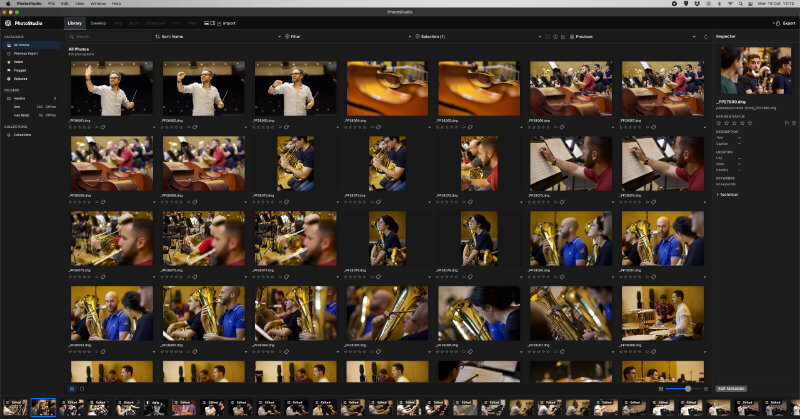Open the View menu
Viewport: 800px width, 419px height.
click(80, 4)
